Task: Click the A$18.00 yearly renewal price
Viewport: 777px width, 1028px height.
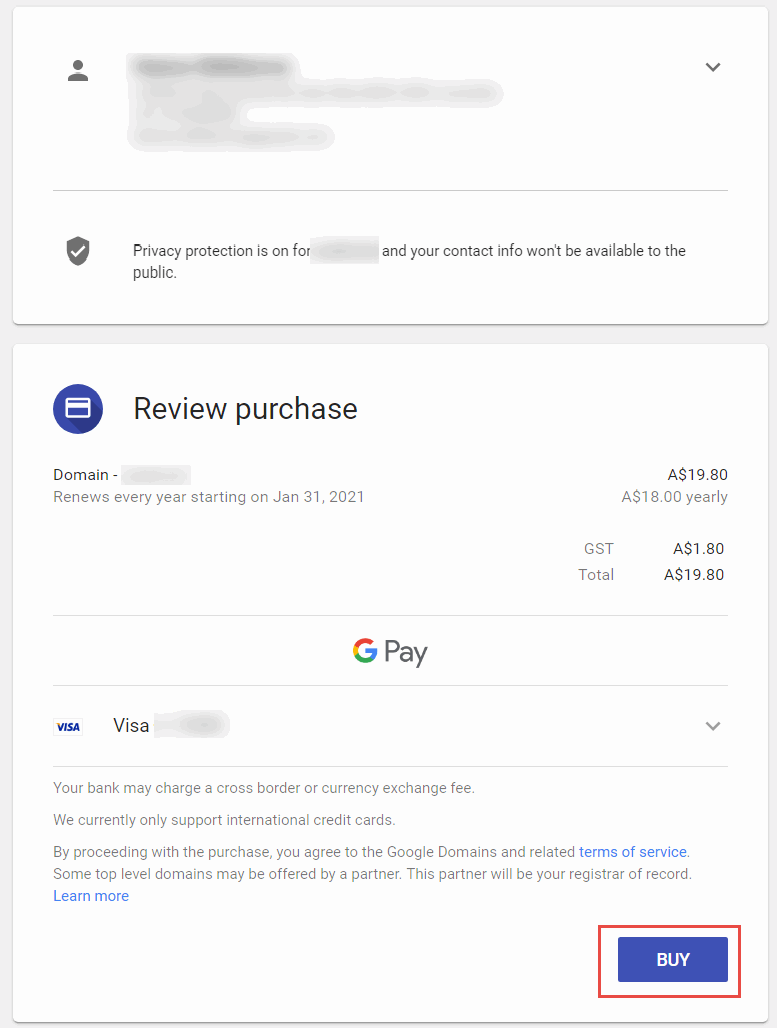Action: pyautogui.click(x=675, y=497)
